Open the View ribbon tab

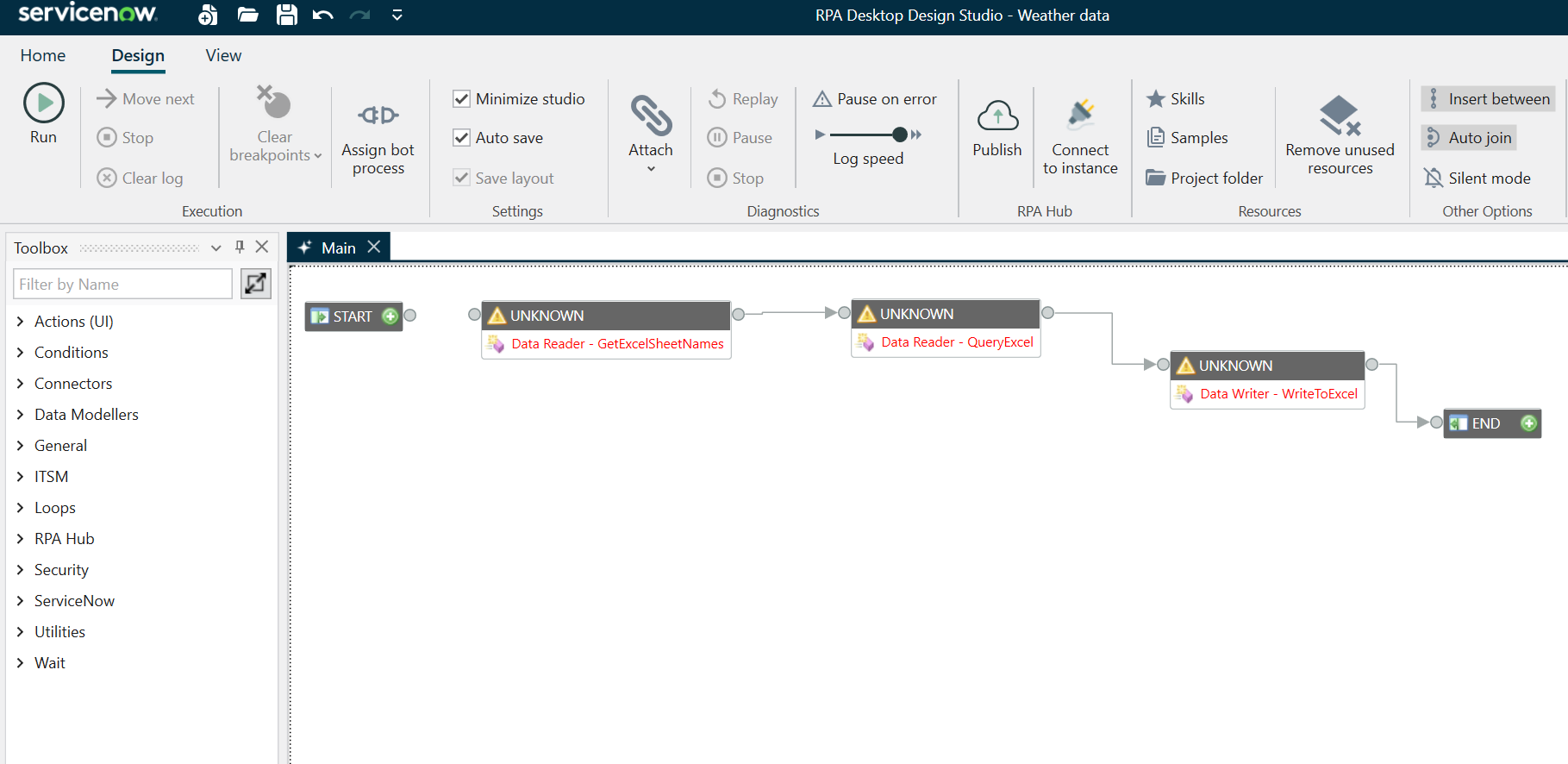[223, 56]
